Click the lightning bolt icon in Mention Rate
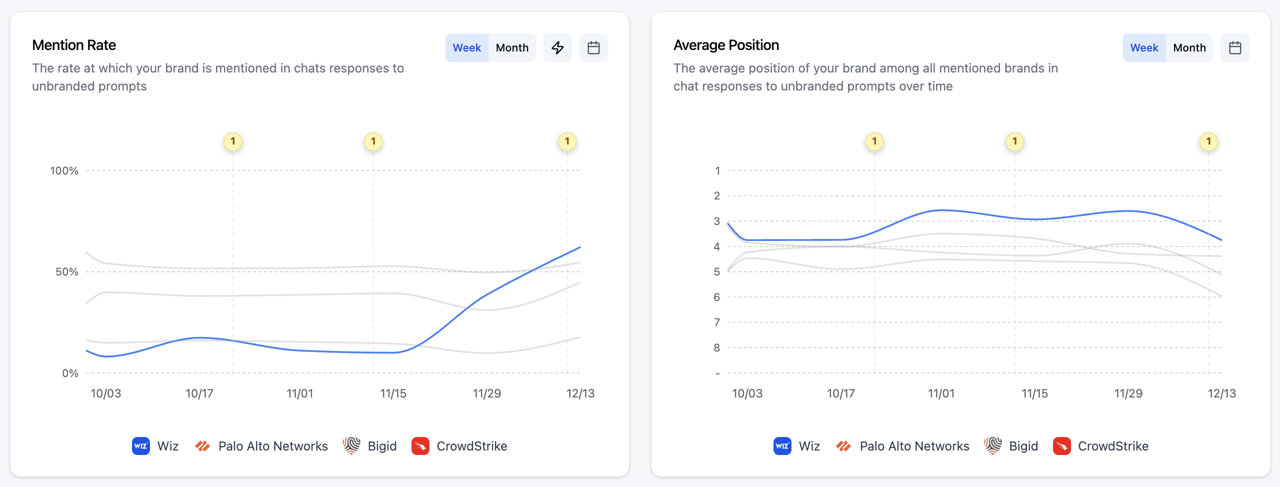 click(x=558, y=48)
